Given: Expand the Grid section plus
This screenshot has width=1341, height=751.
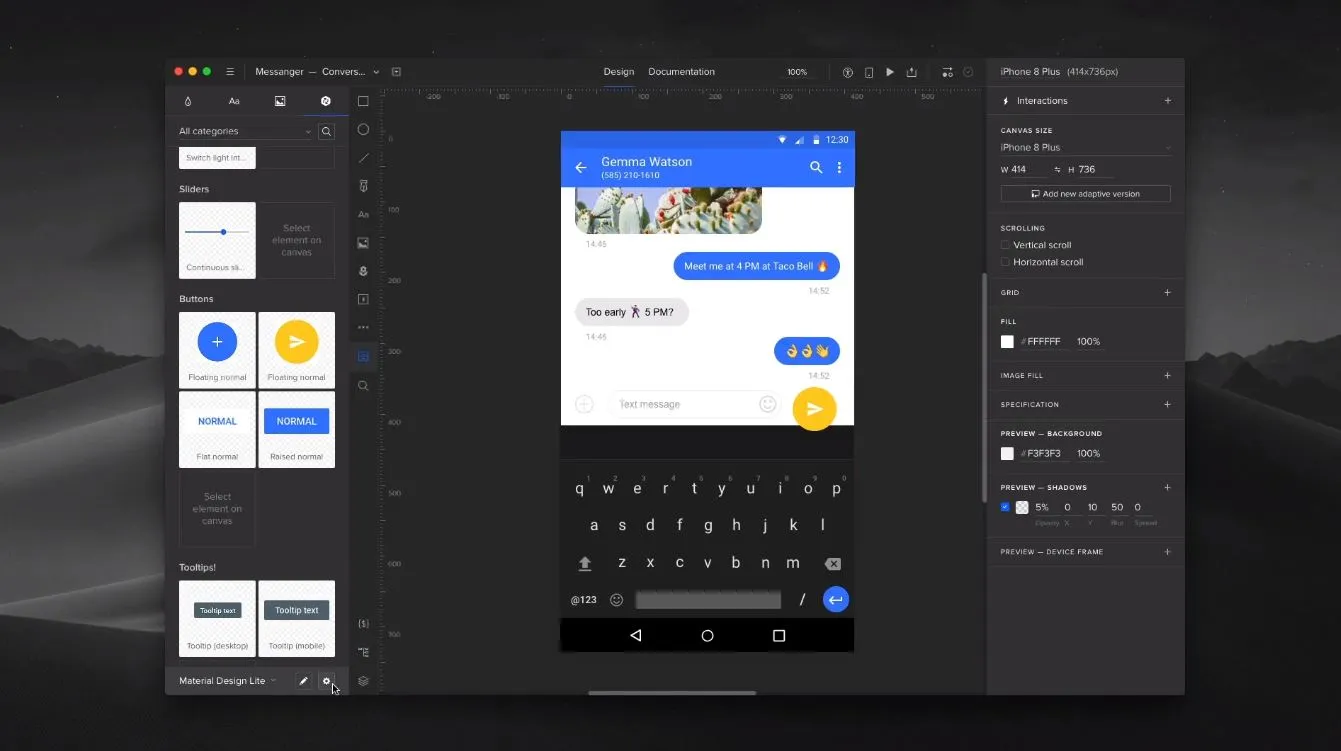Looking at the screenshot, I should pos(1167,293).
